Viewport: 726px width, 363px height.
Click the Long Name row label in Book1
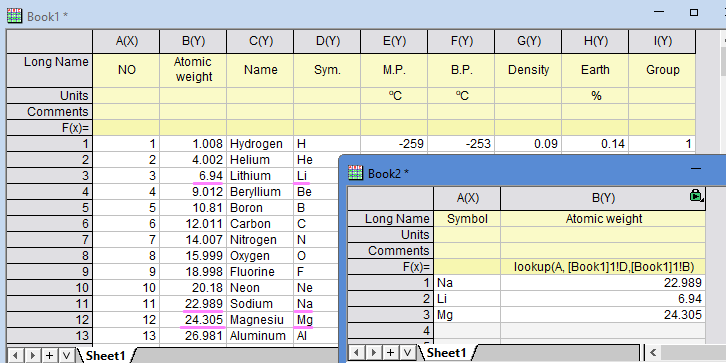49,70
